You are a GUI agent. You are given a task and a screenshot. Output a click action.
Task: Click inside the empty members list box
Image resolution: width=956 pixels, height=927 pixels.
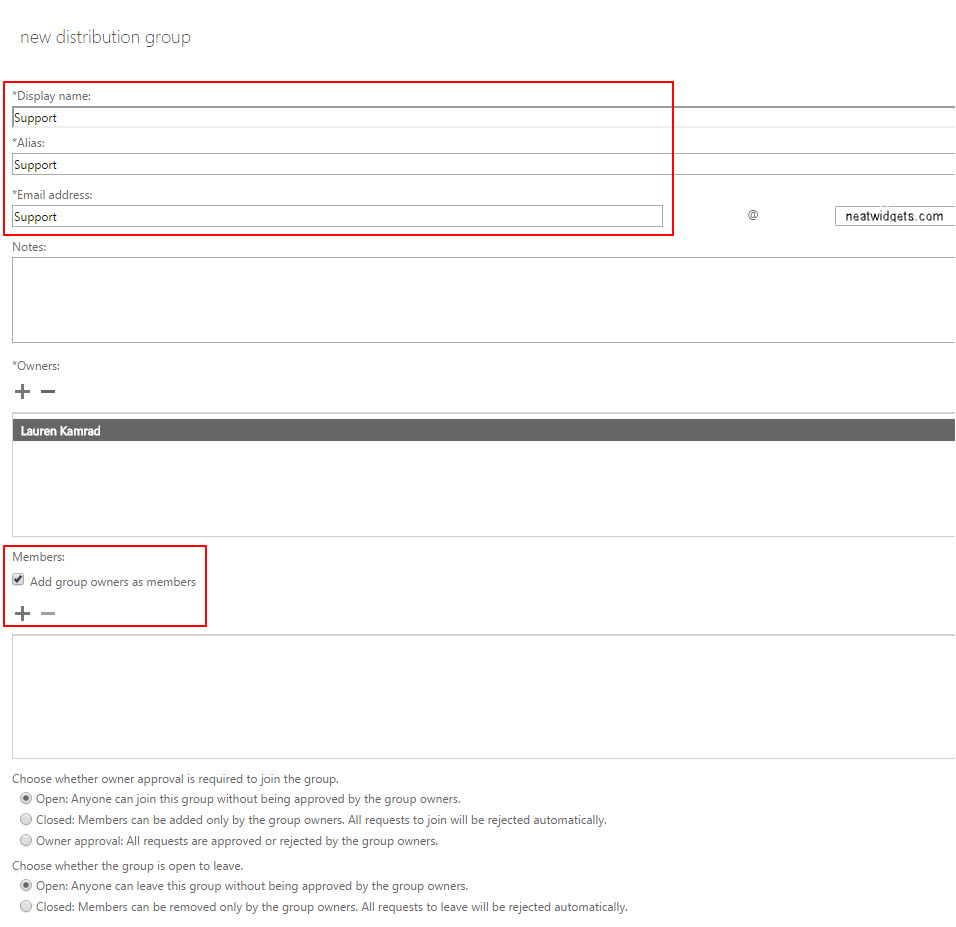click(483, 697)
